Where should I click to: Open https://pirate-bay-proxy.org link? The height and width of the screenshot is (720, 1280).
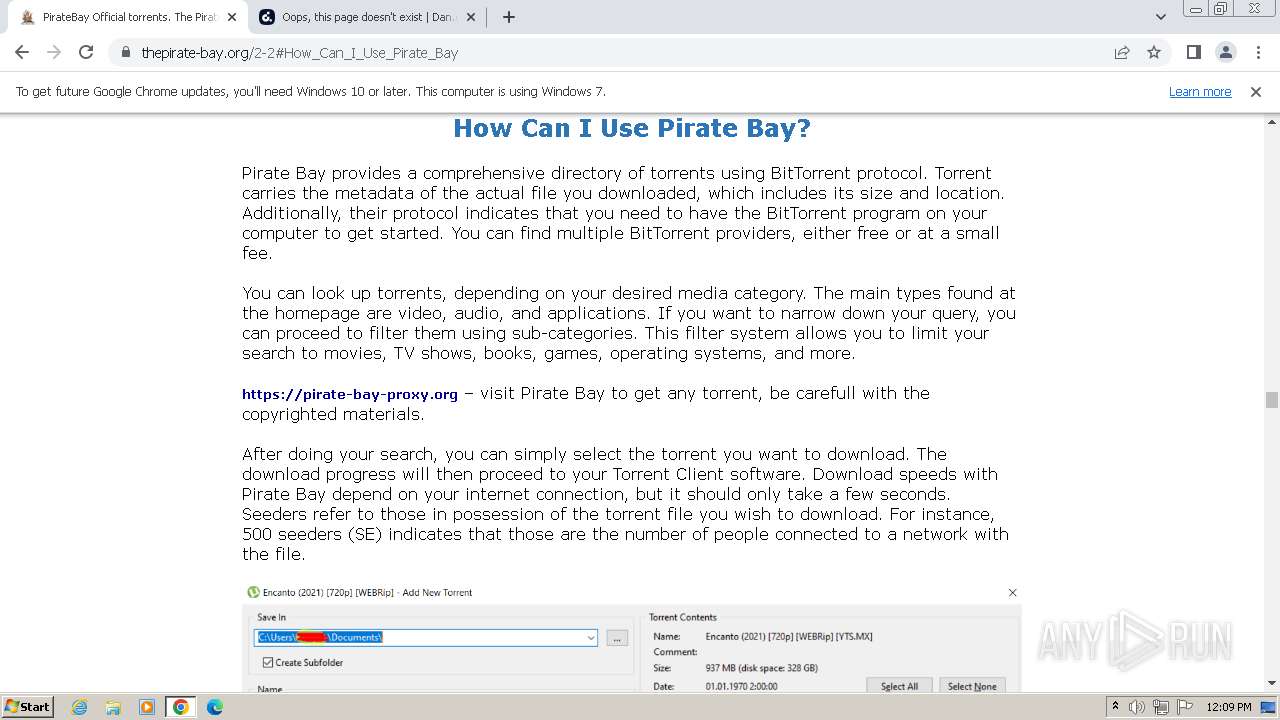pyautogui.click(x=350, y=394)
